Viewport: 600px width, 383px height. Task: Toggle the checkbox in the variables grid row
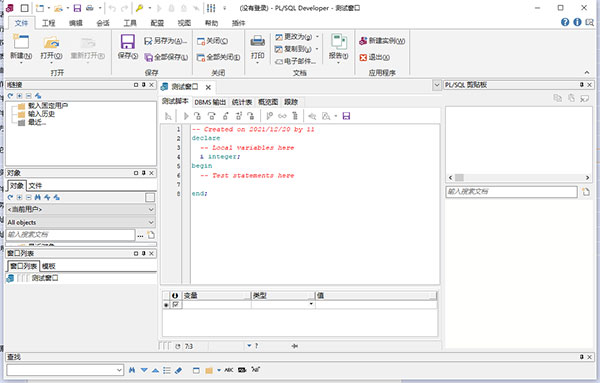pyautogui.click(x=175, y=305)
